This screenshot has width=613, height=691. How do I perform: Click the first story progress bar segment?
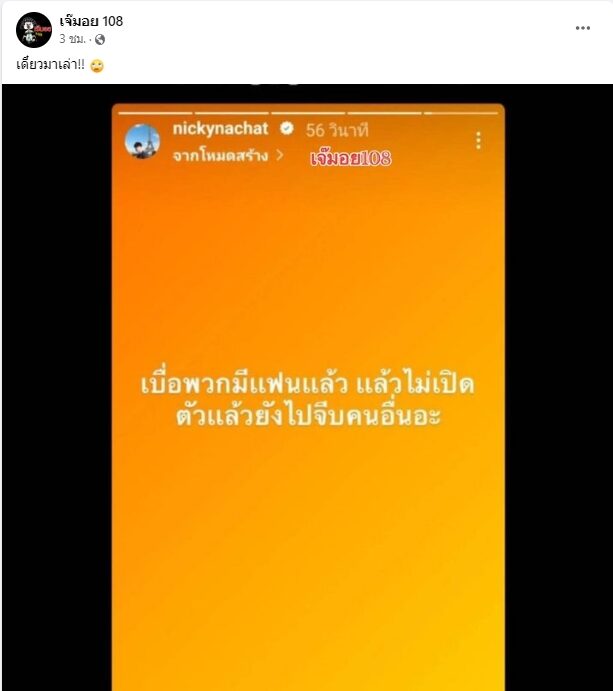click(x=155, y=113)
